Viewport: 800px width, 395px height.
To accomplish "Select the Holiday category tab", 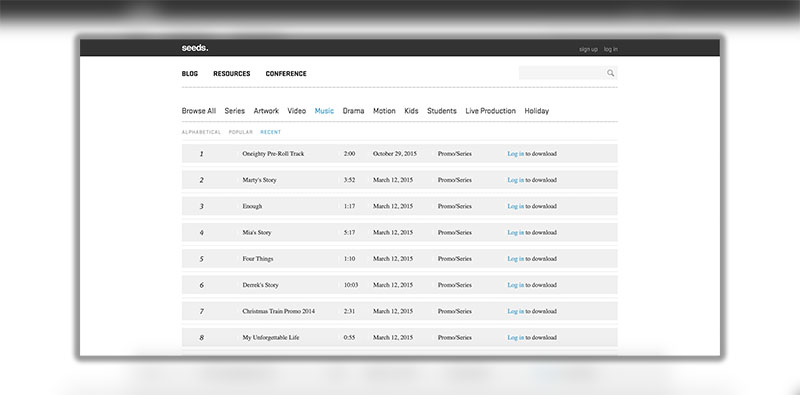I will [x=537, y=111].
